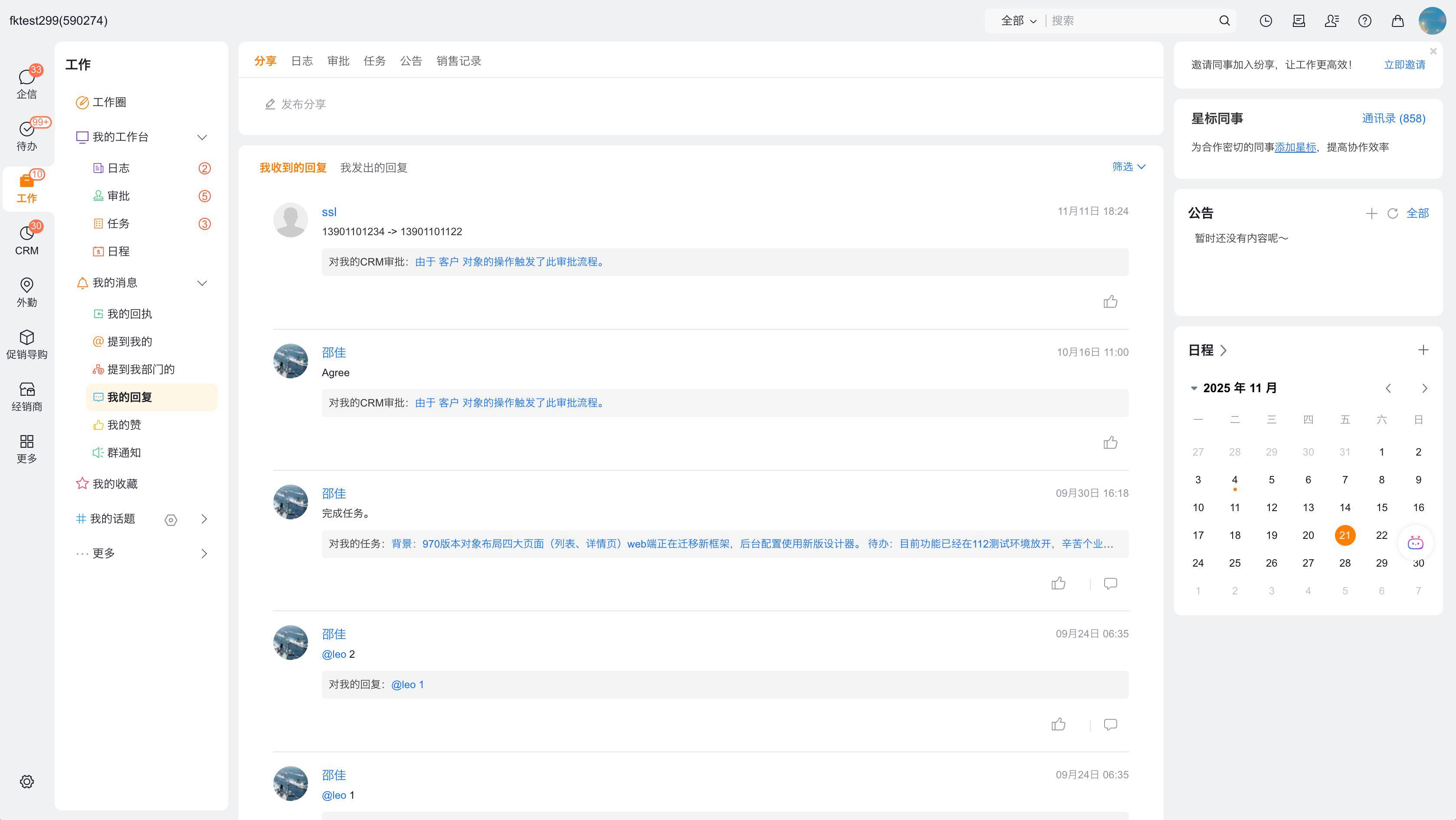
Task: Go to next month in calendar
Action: (x=1424, y=388)
